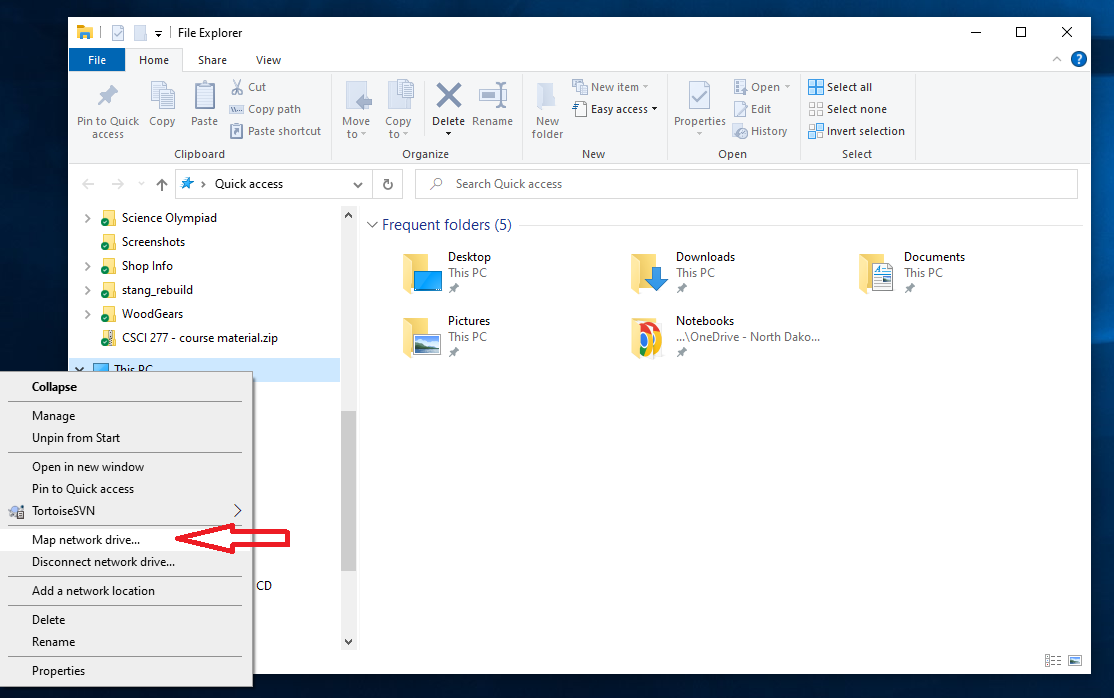The width and height of the screenshot is (1114, 698).
Task: Collapse the Frequent folders section
Action: (372, 225)
